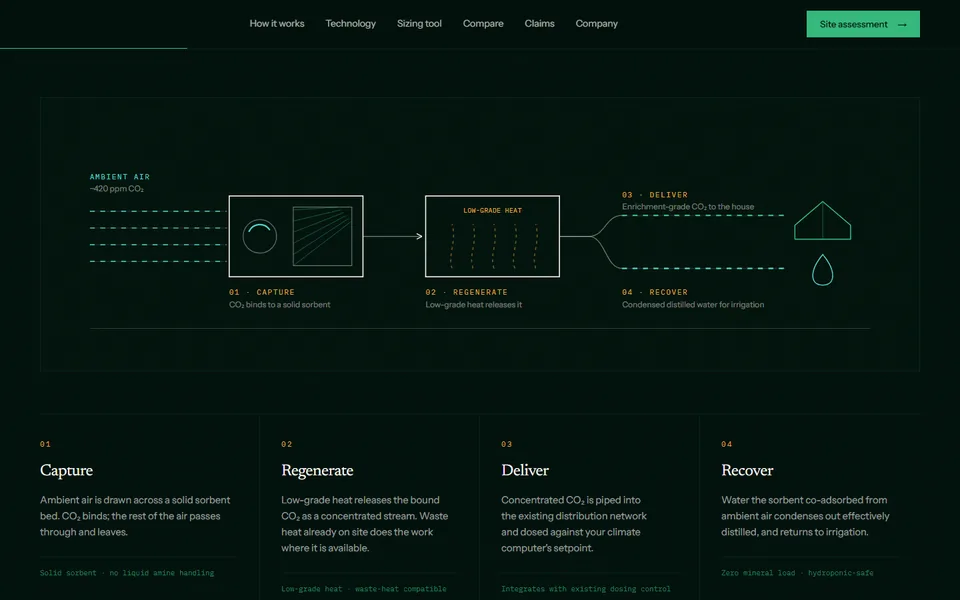Click the diagram label "01 · CAPTURE"
The height and width of the screenshot is (600, 960).
click(262, 292)
